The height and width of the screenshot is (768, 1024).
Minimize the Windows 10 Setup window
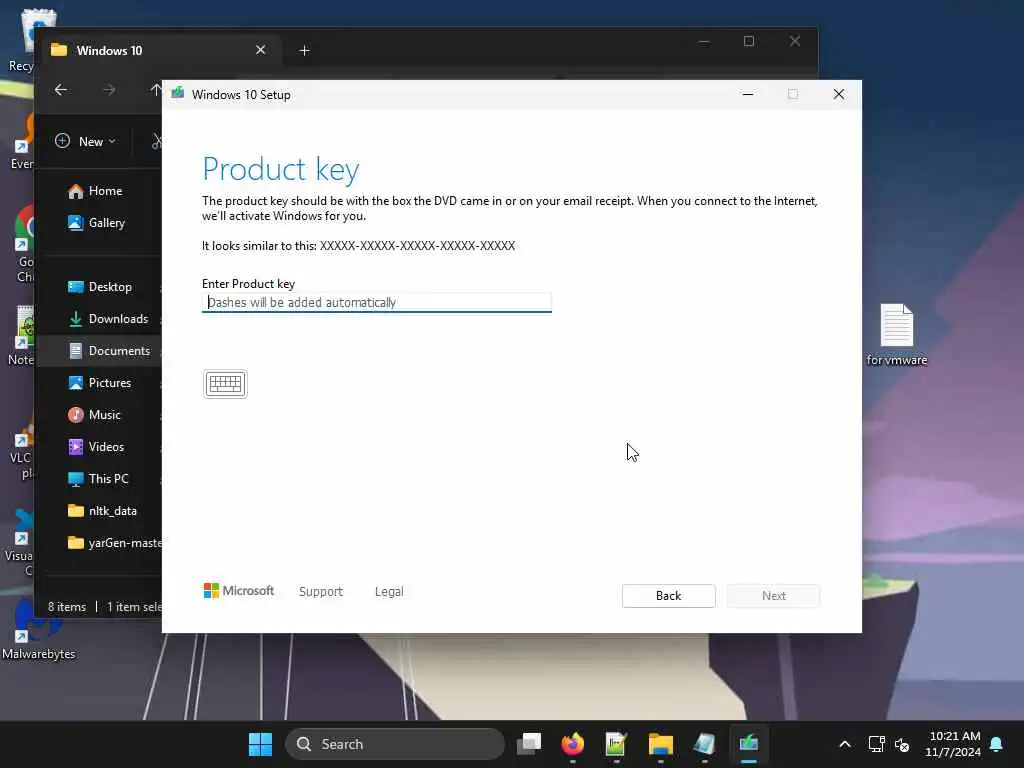(x=748, y=95)
